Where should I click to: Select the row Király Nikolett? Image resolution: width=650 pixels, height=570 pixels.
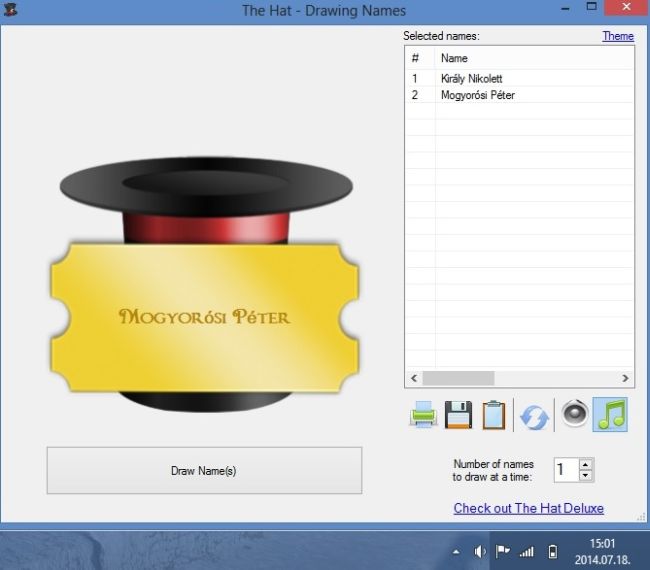pyautogui.click(x=519, y=78)
